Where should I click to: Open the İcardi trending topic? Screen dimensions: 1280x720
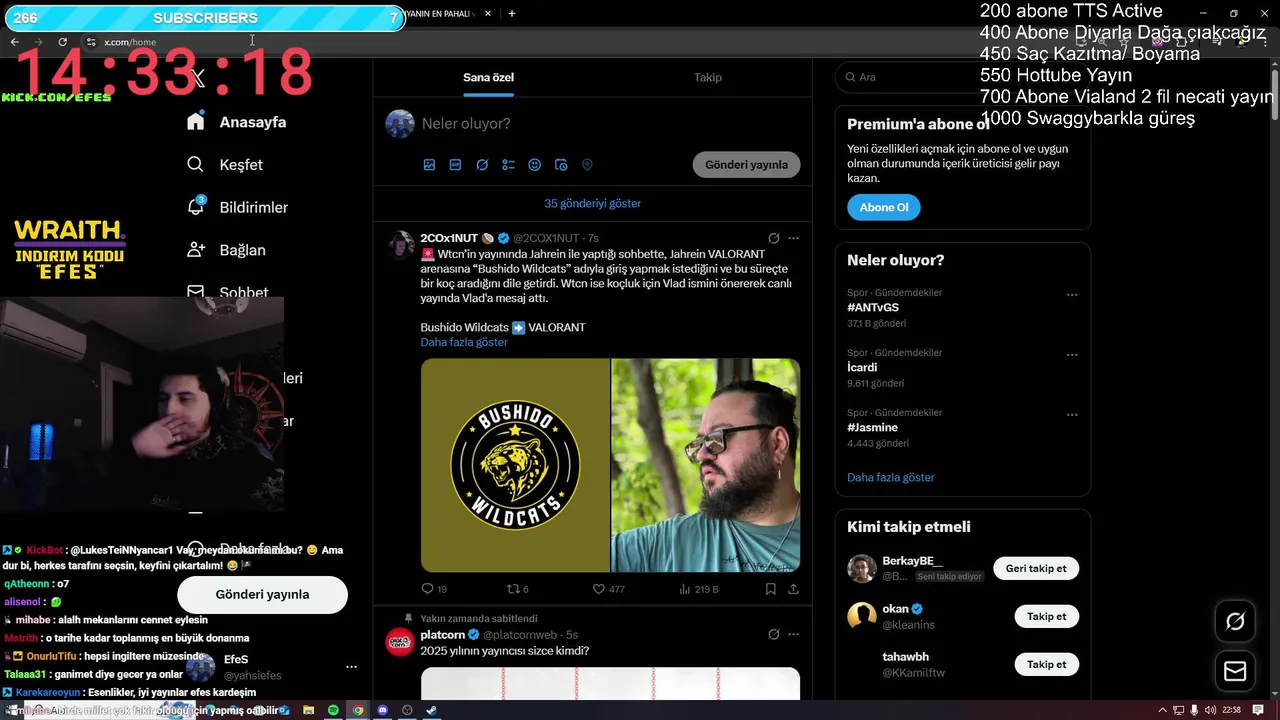[862, 367]
